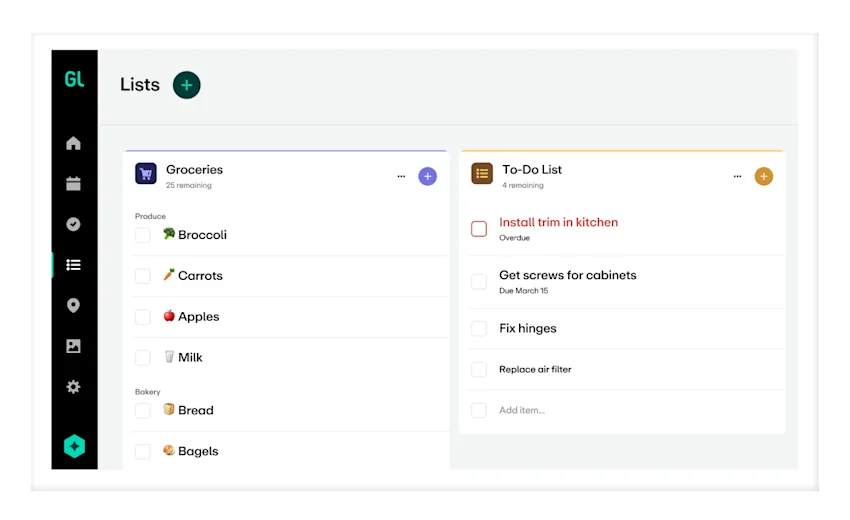The image size is (850, 520).
Task: Click the Bagels item text
Action: [198, 451]
